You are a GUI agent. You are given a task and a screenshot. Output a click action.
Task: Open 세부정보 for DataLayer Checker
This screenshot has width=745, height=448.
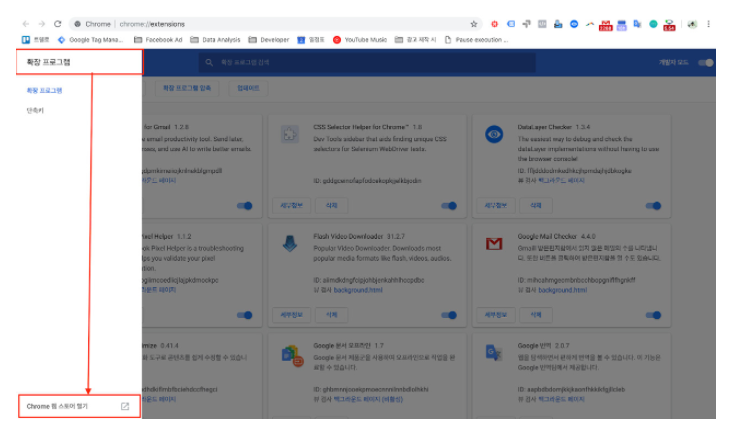pos(496,206)
